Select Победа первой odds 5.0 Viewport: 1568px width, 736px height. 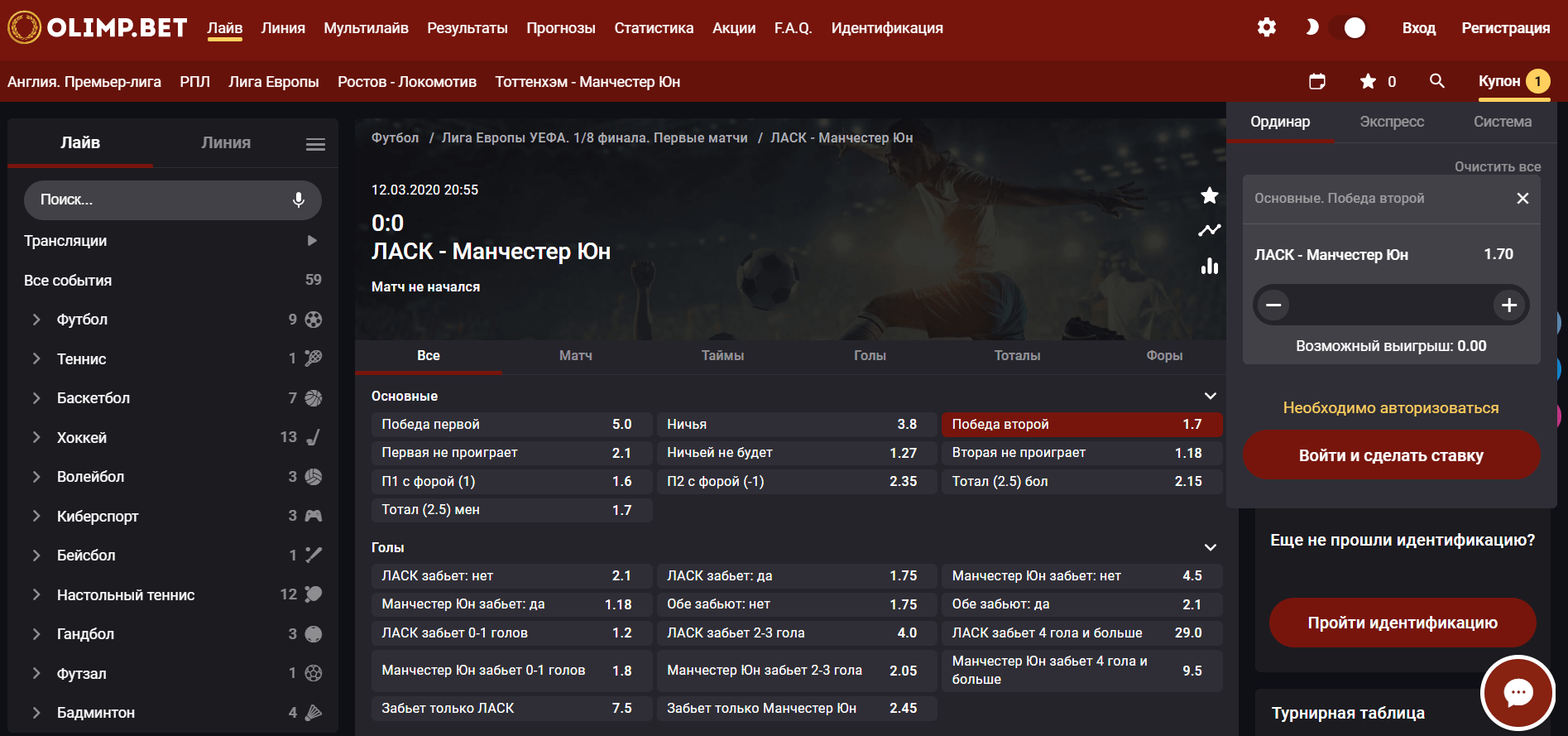(511, 425)
